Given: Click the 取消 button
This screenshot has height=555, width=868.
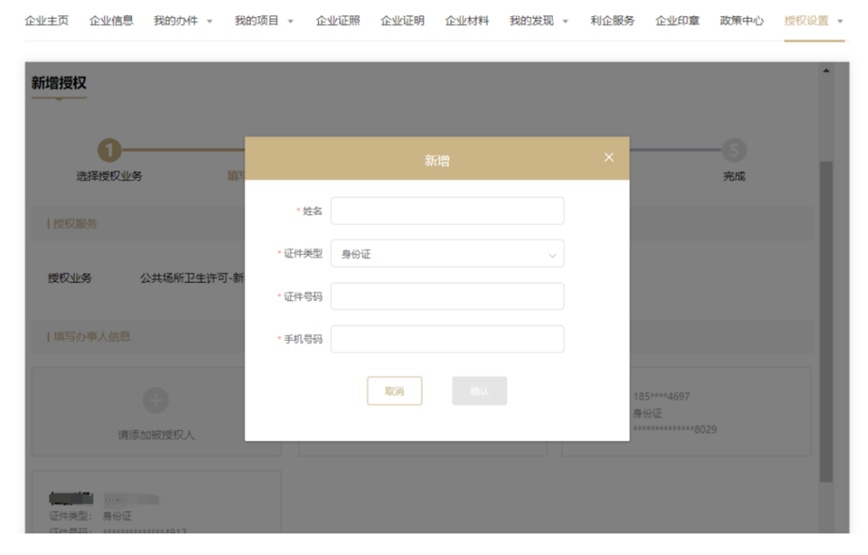Looking at the screenshot, I should pos(394,391).
